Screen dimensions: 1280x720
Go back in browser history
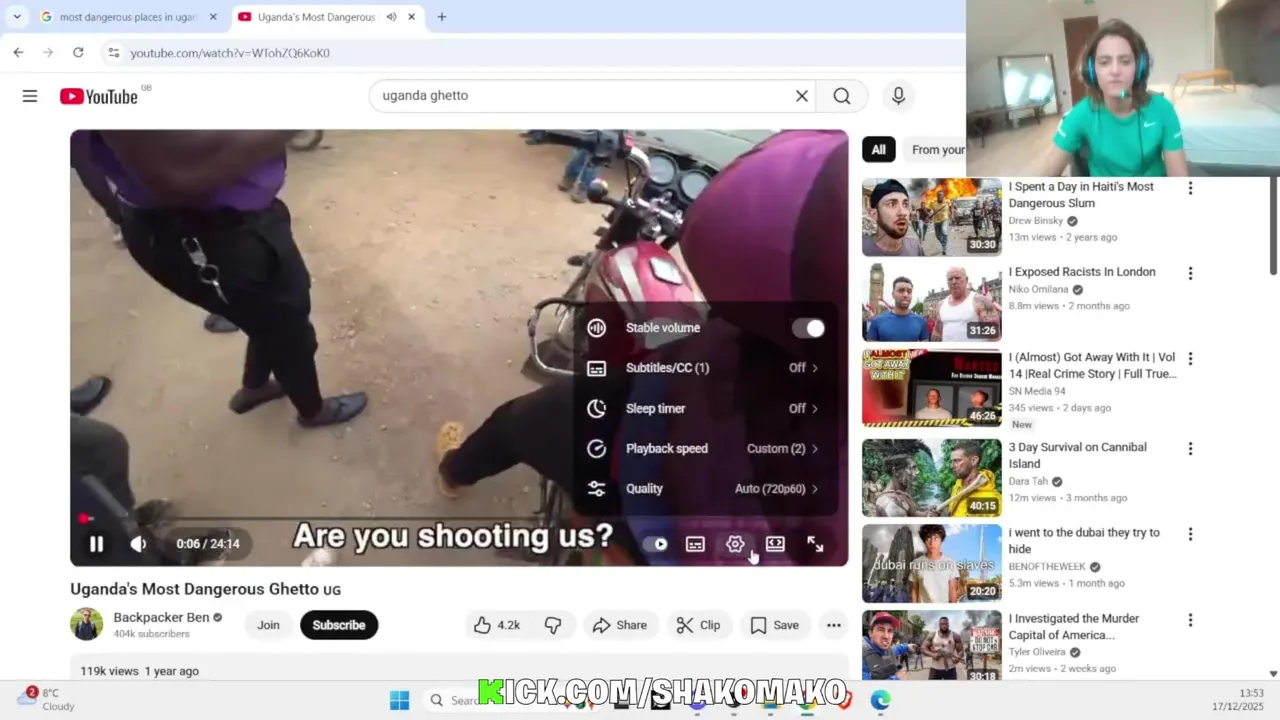pos(18,52)
